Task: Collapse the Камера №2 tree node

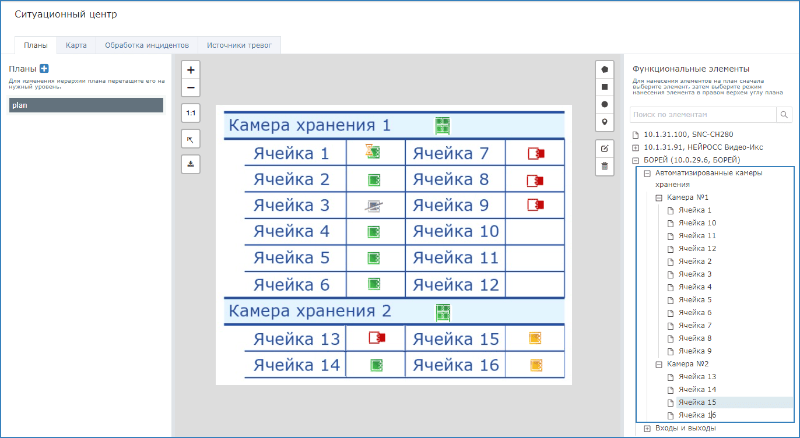Action: (x=659, y=364)
